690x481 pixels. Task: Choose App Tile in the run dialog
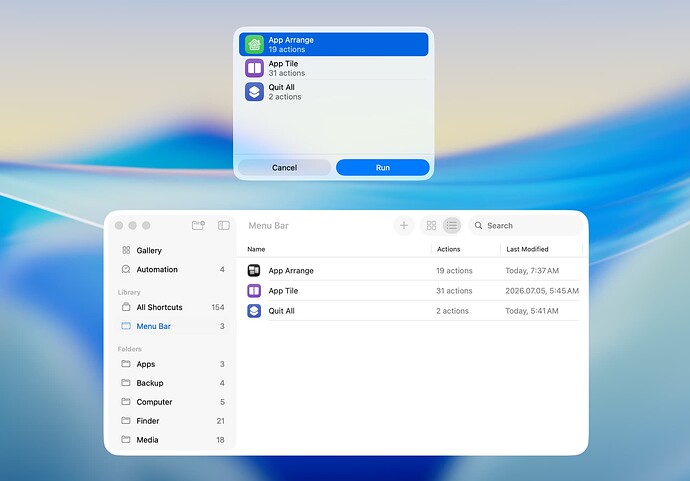click(x=334, y=68)
